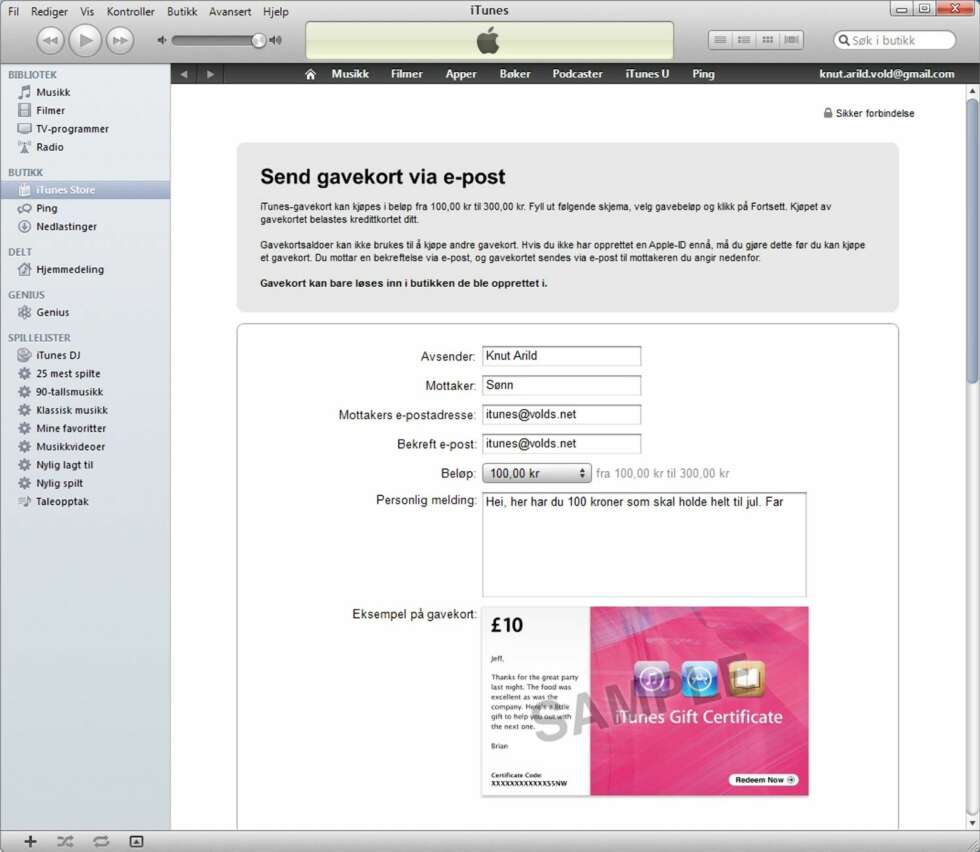Screen dimensions: 980x852
Task: Open the Vis menu
Action: pos(88,11)
